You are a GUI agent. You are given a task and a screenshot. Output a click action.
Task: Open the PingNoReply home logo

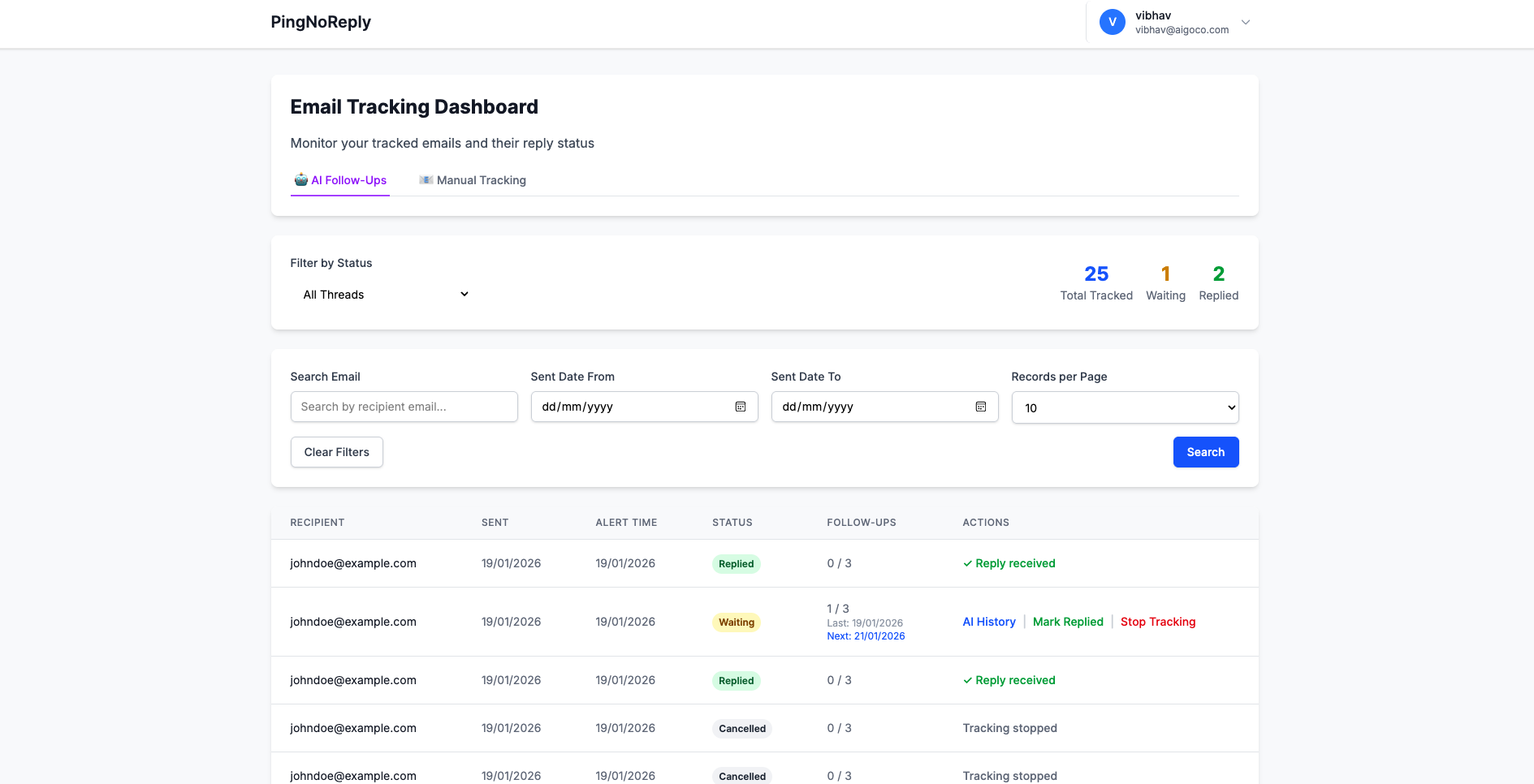coord(321,22)
